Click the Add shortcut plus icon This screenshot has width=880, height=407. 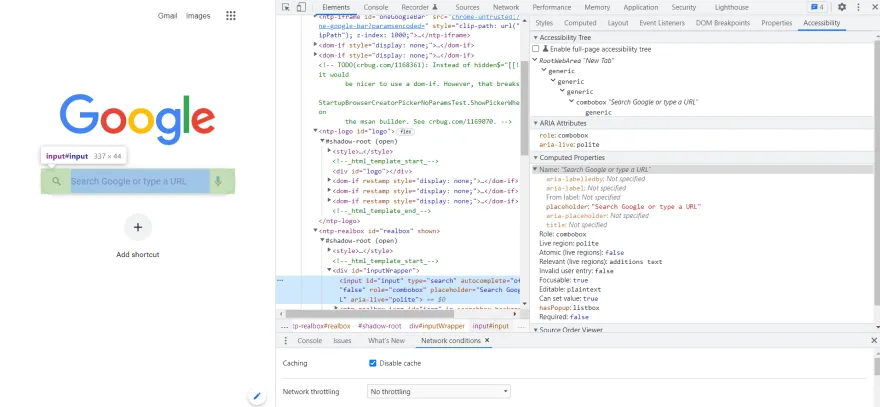coord(138,227)
